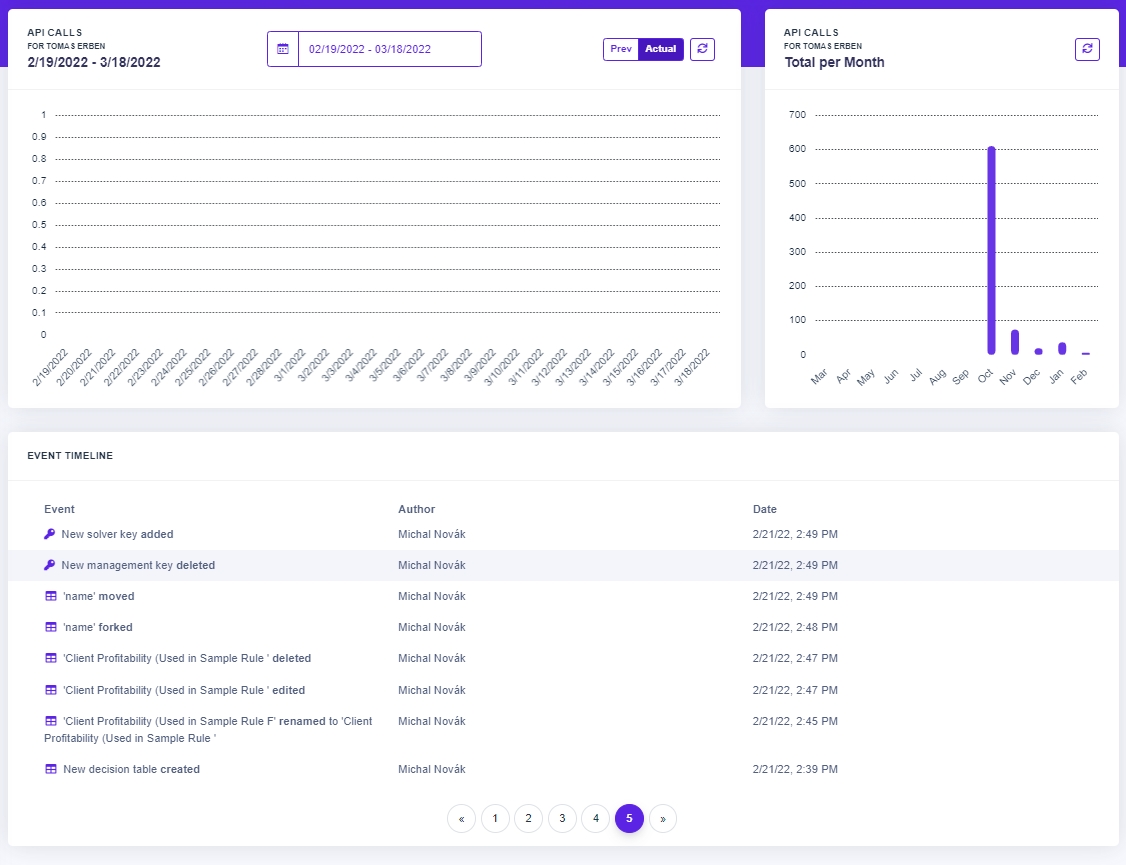The image size is (1126, 865).
Task: Click table icon for New decision table created
Action: (x=51, y=770)
